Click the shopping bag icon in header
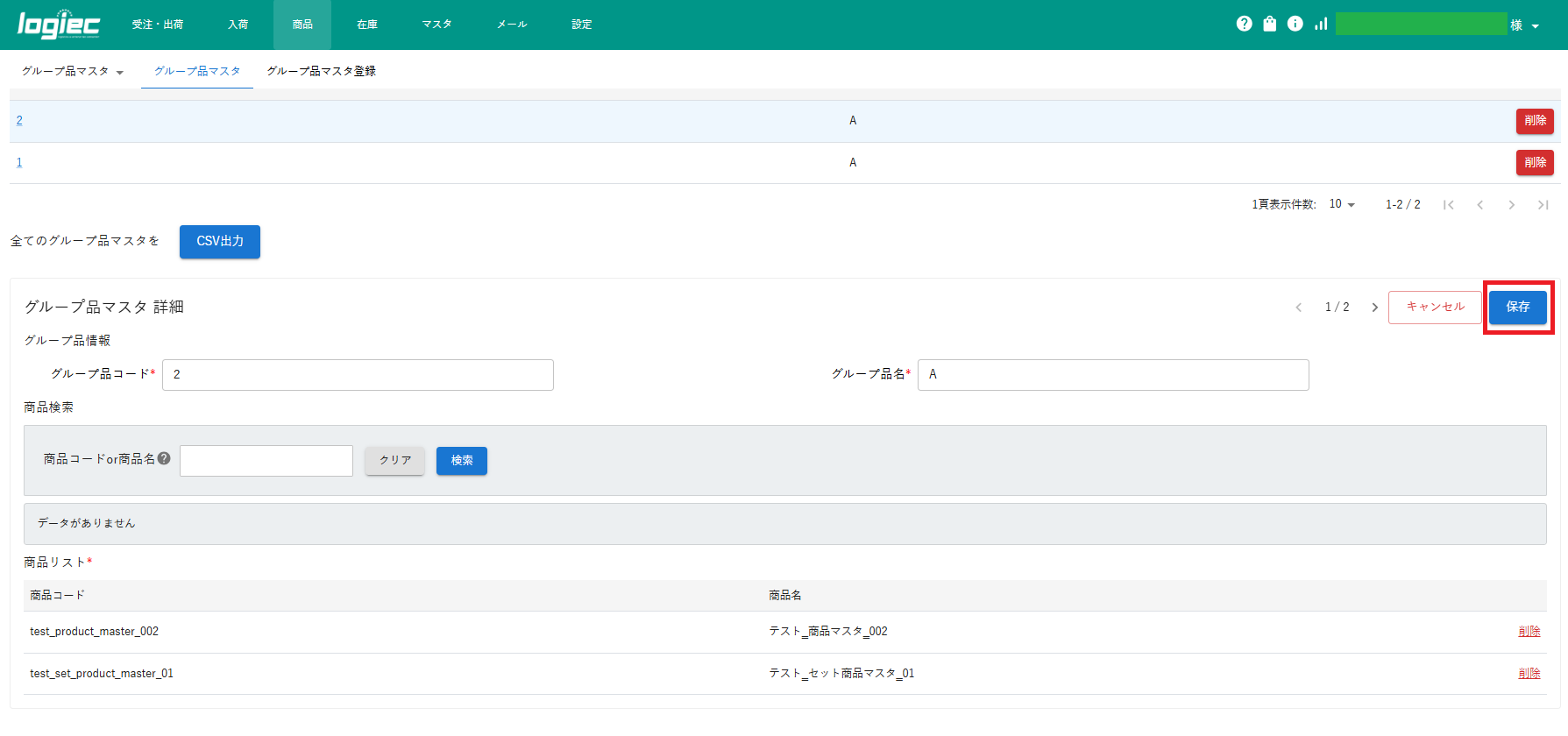 coord(1269,24)
